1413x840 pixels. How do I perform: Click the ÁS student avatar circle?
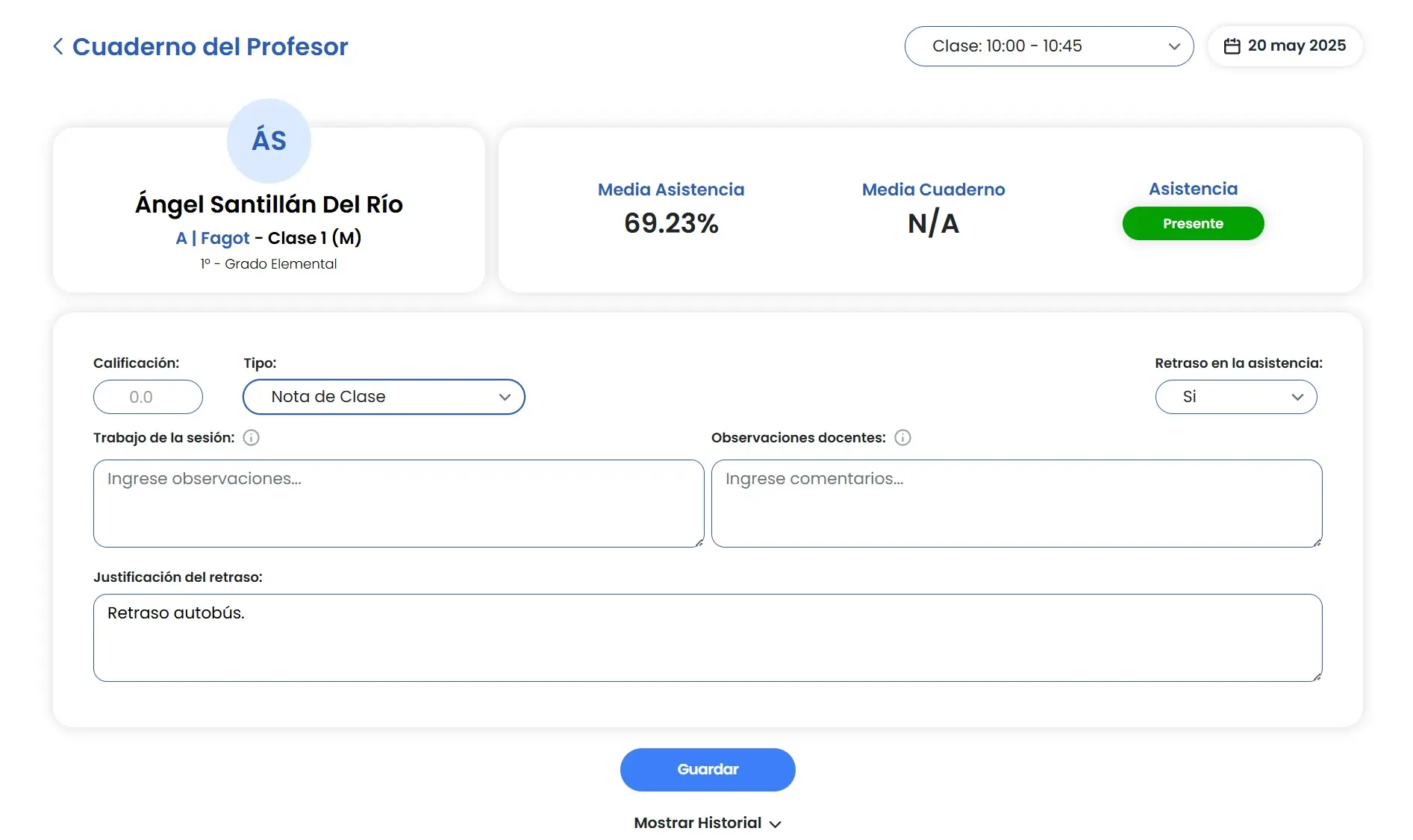(269, 140)
